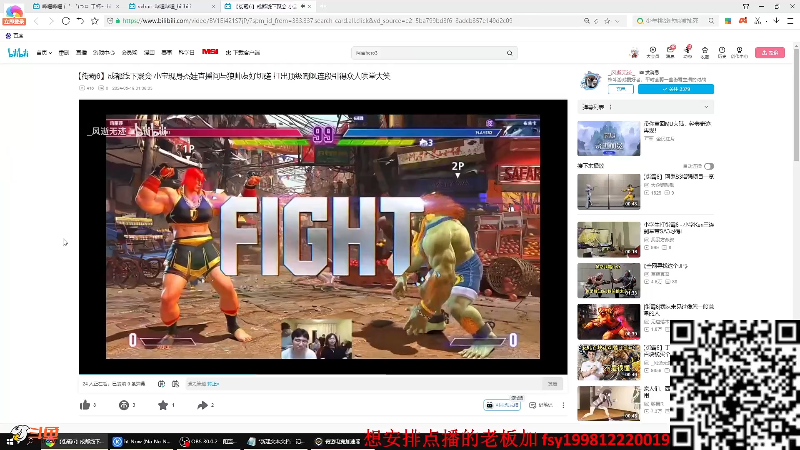Open the browser hamburger menu

pyautogui.click(x=790, y=21)
